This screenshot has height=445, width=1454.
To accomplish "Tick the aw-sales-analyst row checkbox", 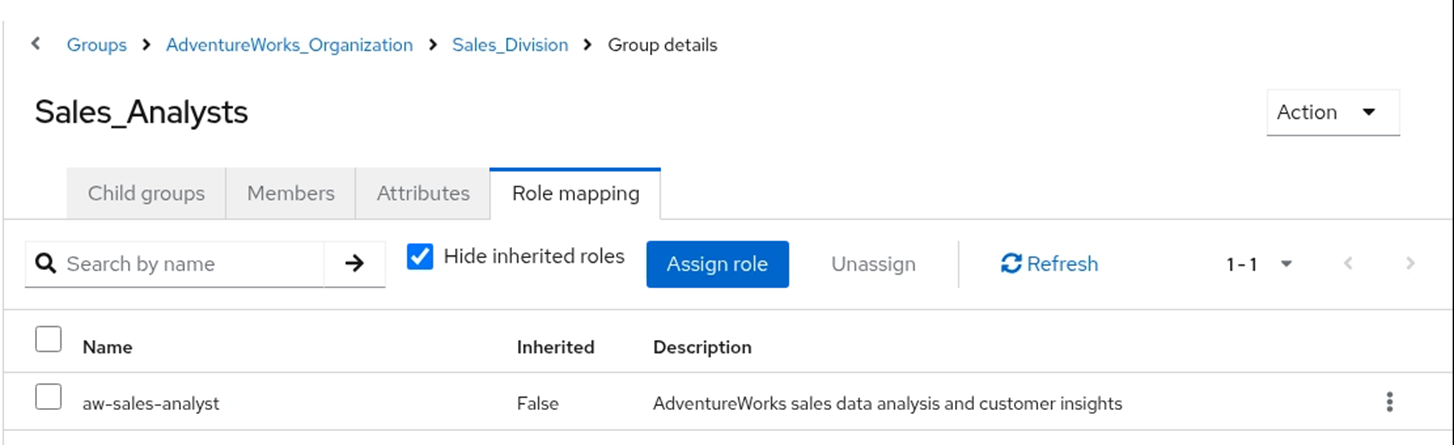I will pyautogui.click(x=48, y=397).
